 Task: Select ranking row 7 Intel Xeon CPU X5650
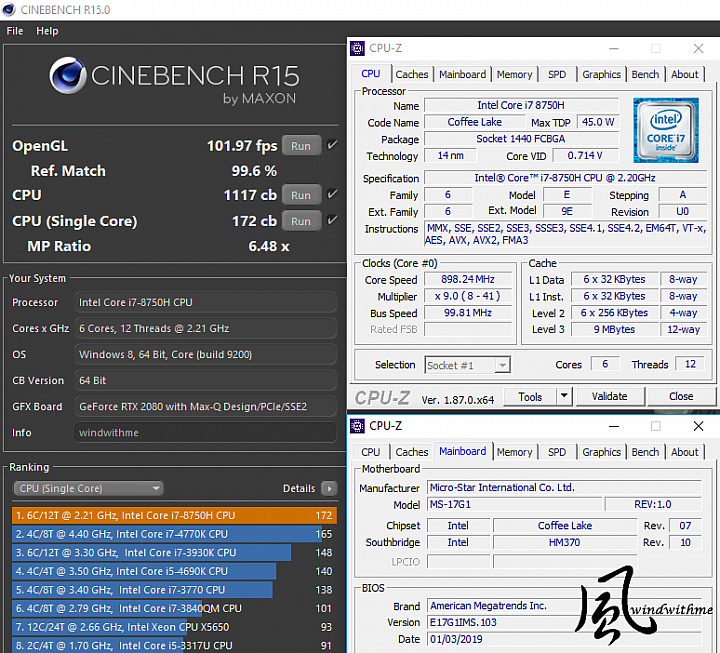point(174,627)
